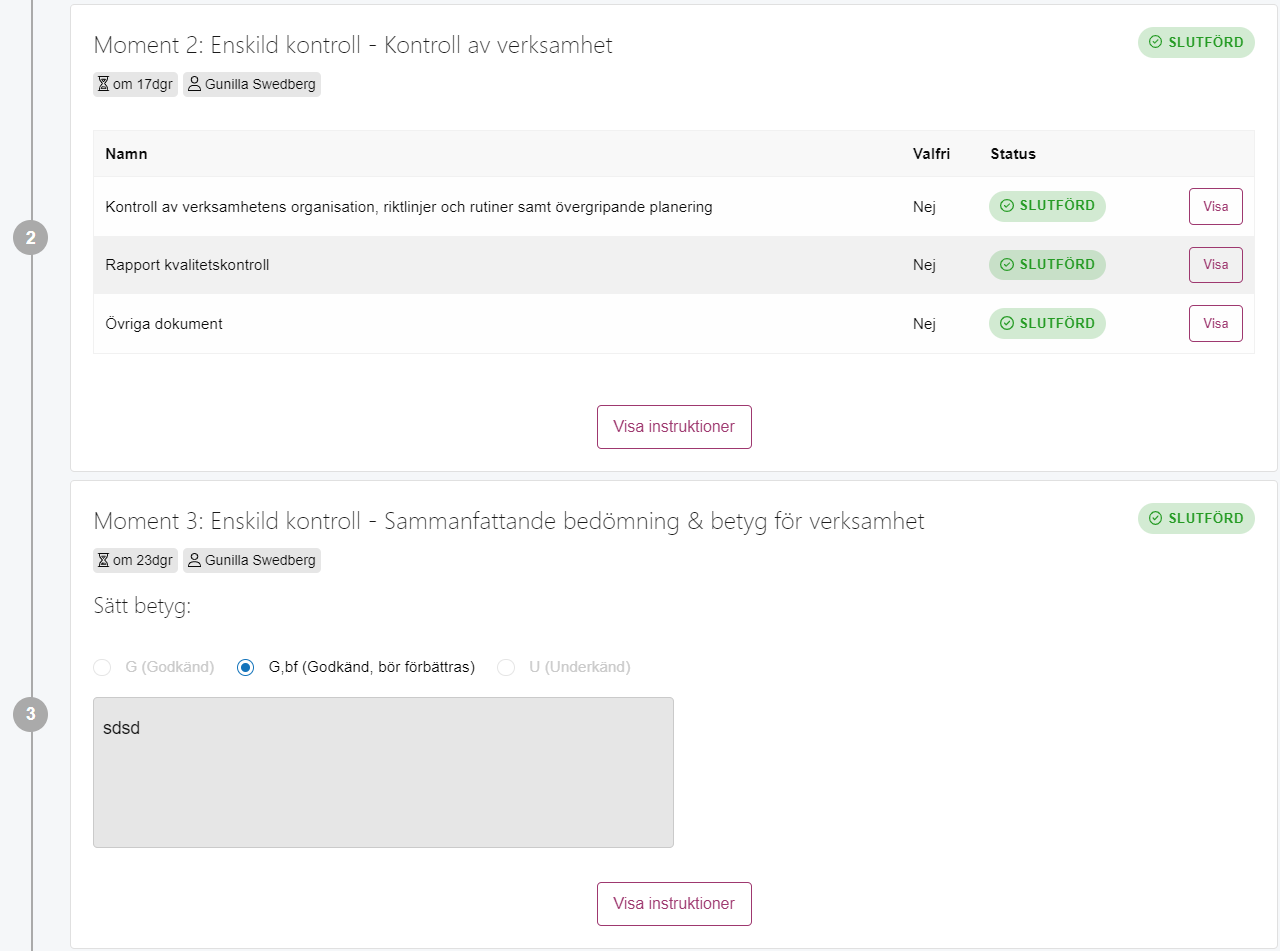
Task: Click hourglass icon next to om 23dgr
Action: point(103,560)
